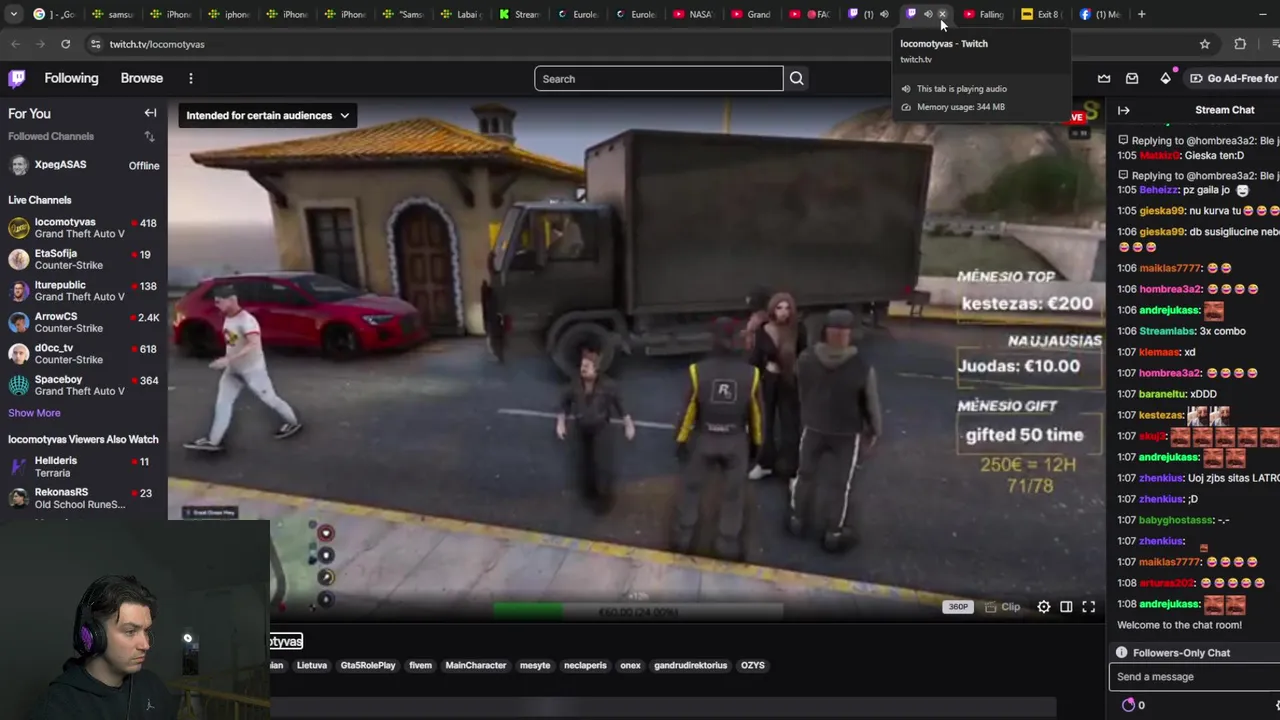Image resolution: width=1280 pixels, height=720 pixels.
Task: Open the 360P quality selector
Action: coord(958,607)
